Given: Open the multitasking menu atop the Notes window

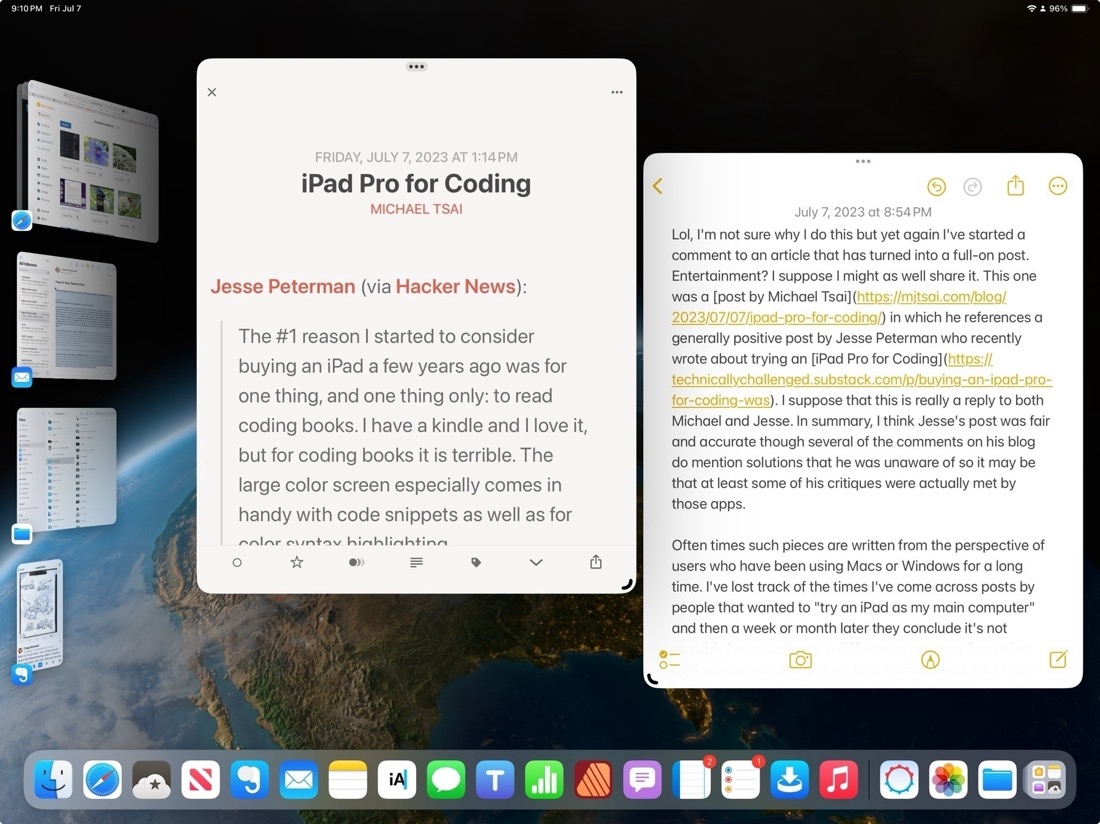Looking at the screenshot, I should [x=863, y=160].
